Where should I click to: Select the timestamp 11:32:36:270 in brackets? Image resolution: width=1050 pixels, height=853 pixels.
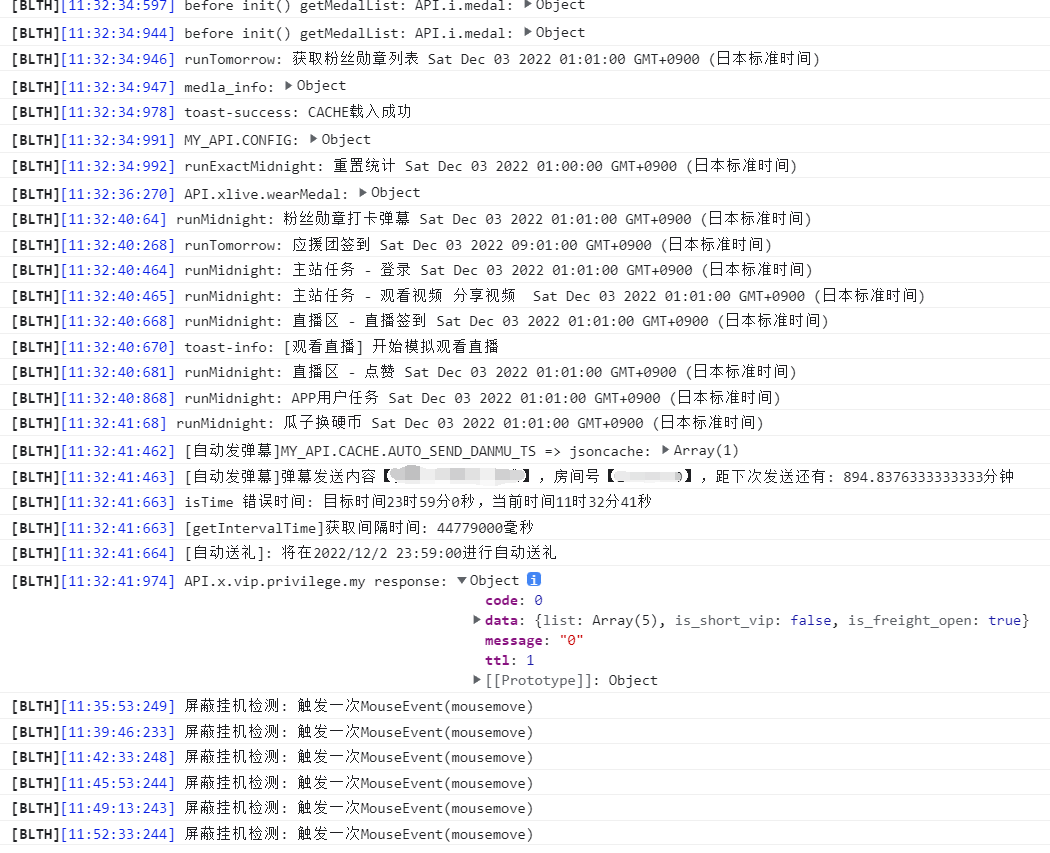click(116, 192)
